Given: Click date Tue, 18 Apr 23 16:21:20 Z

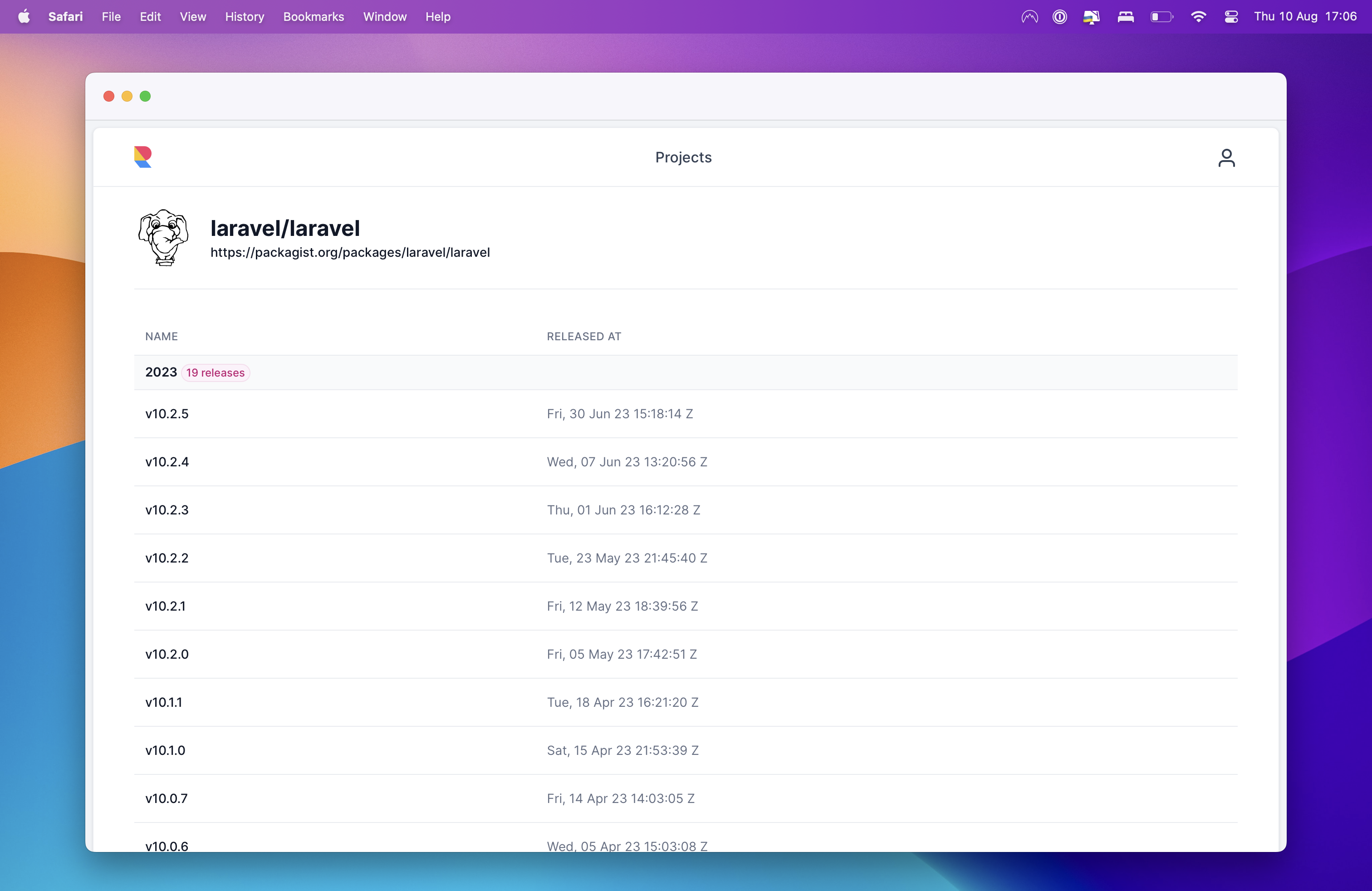Looking at the screenshot, I should (x=622, y=703).
